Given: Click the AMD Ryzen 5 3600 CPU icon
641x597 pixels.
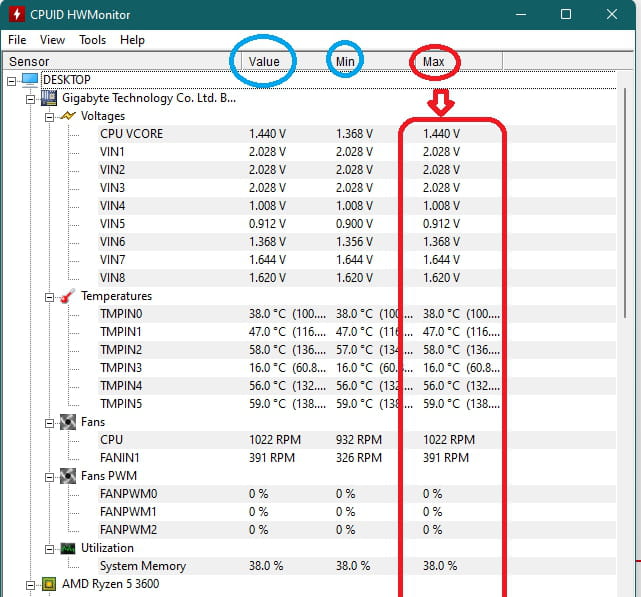Looking at the screenshot, I should (x=49, y=584).
